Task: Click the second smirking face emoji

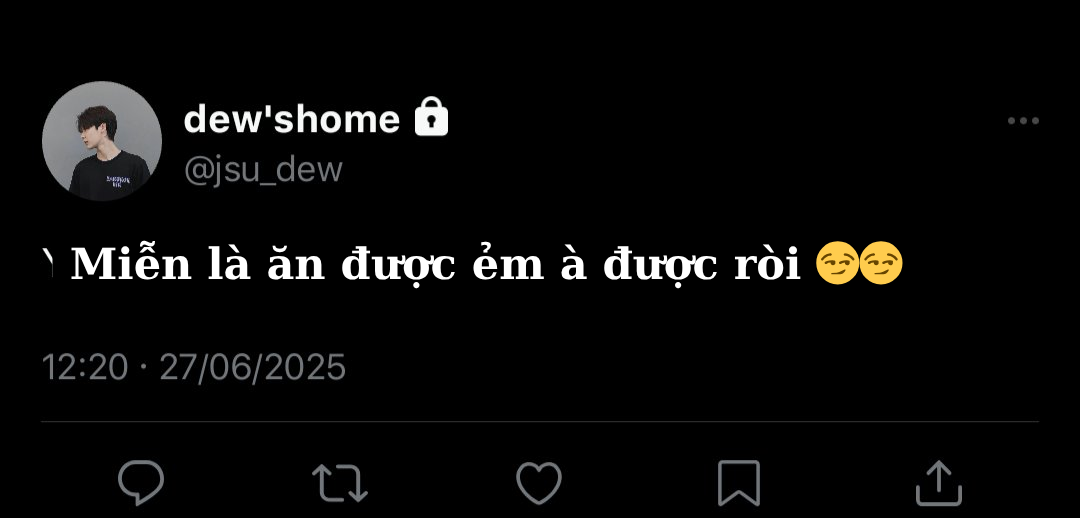Action: click(x=881, y=265)
